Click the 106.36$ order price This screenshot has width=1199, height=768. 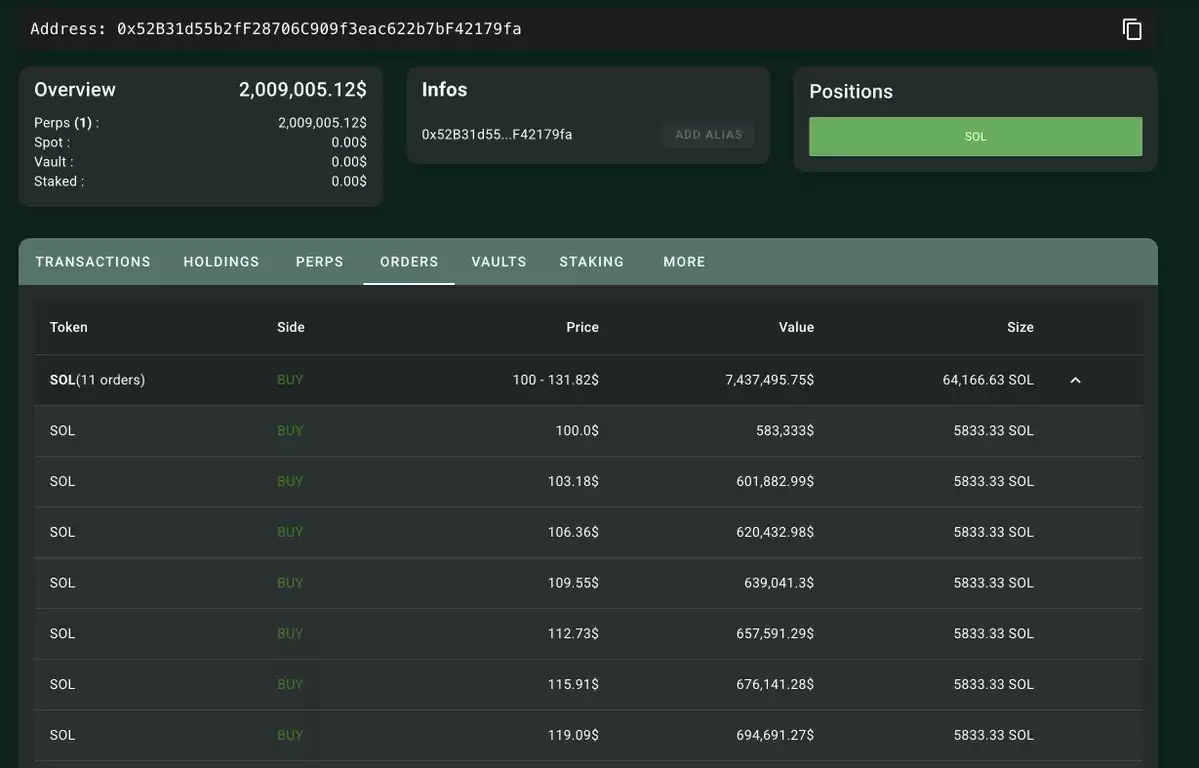point(574,532)
